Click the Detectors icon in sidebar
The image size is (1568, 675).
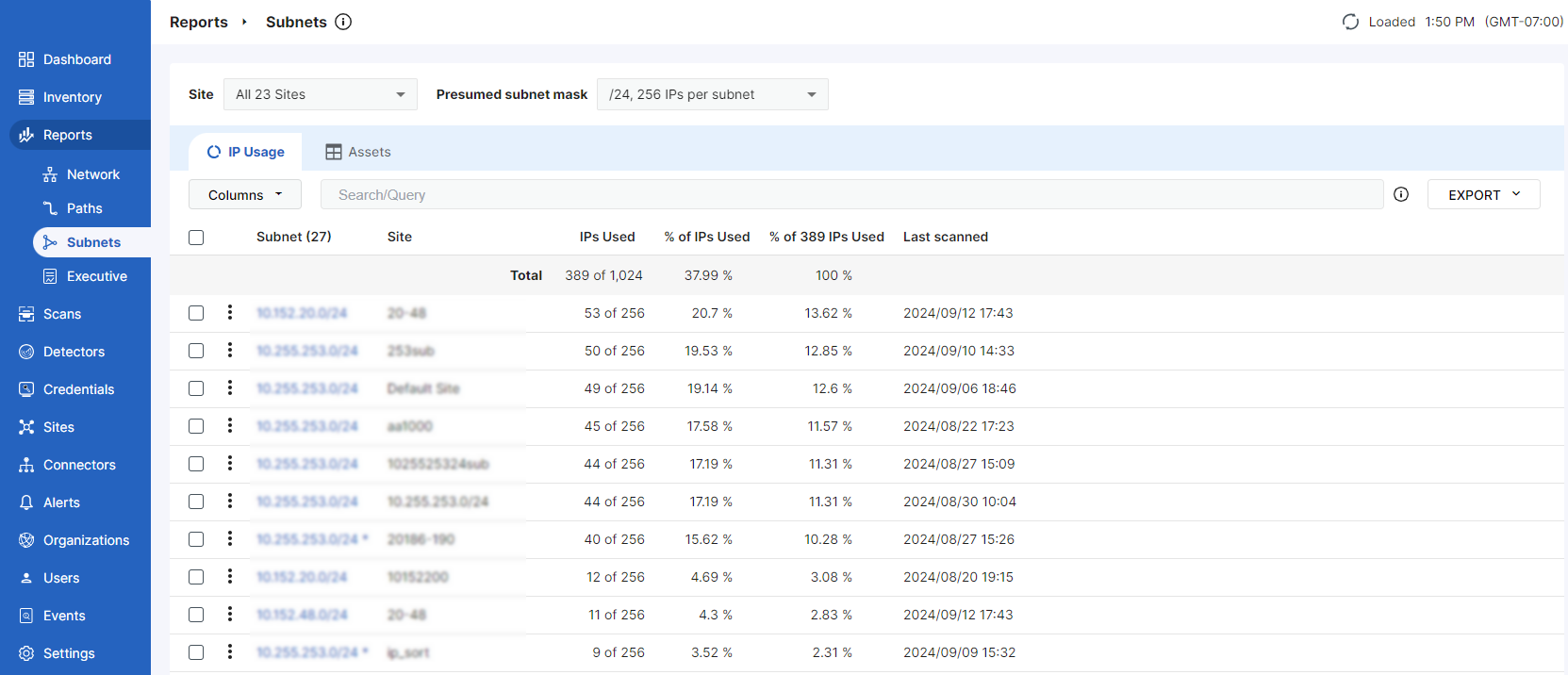coord(26,352)
